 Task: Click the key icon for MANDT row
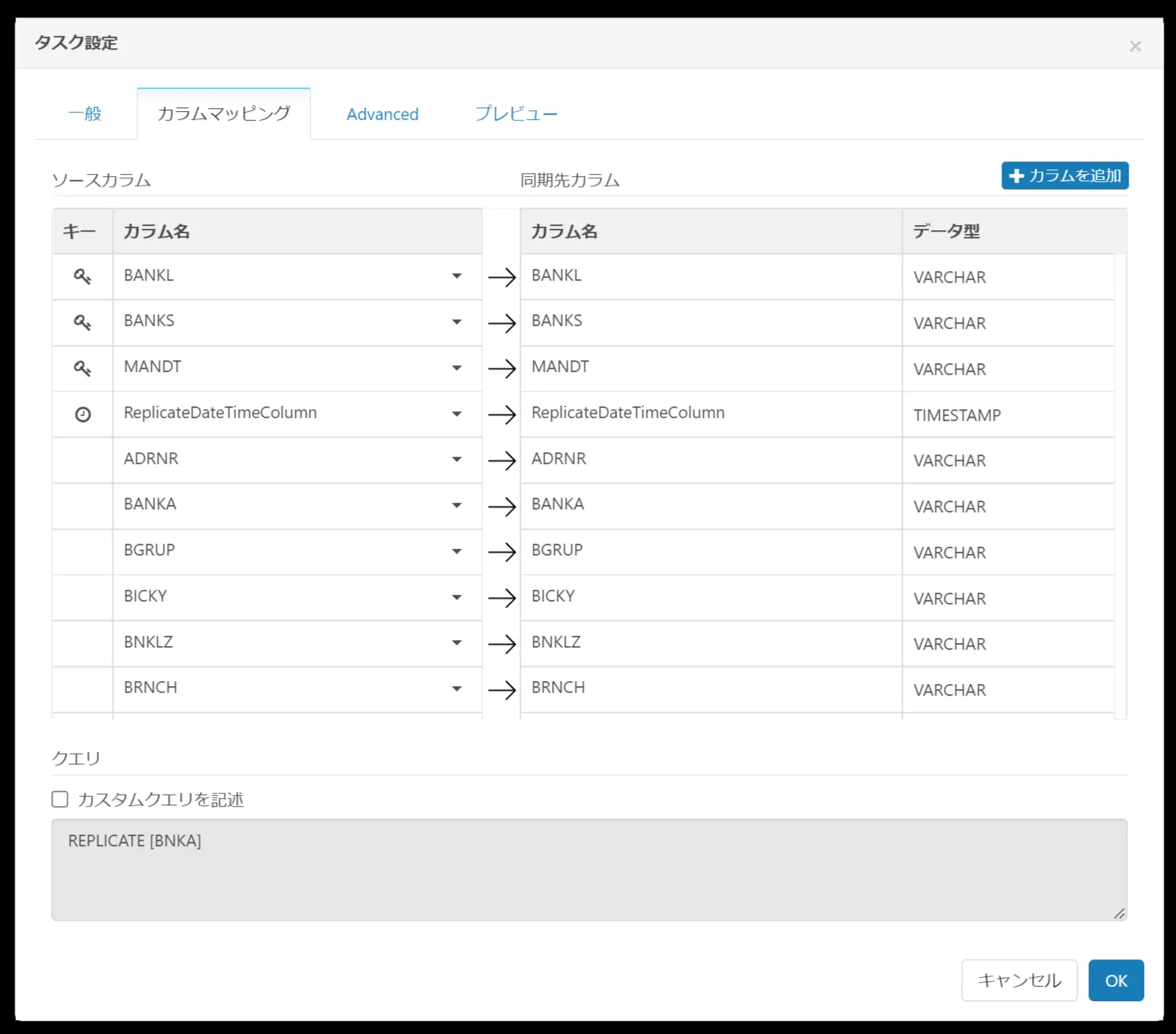point(83,369)
